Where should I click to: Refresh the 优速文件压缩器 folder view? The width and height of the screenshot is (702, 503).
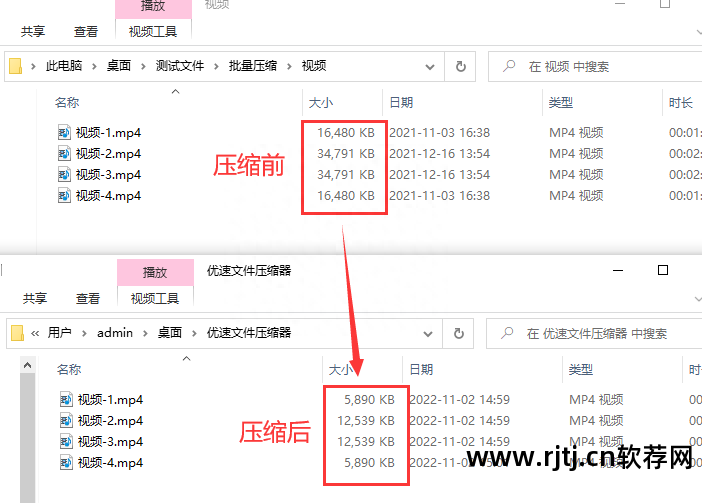coord(458,333)
